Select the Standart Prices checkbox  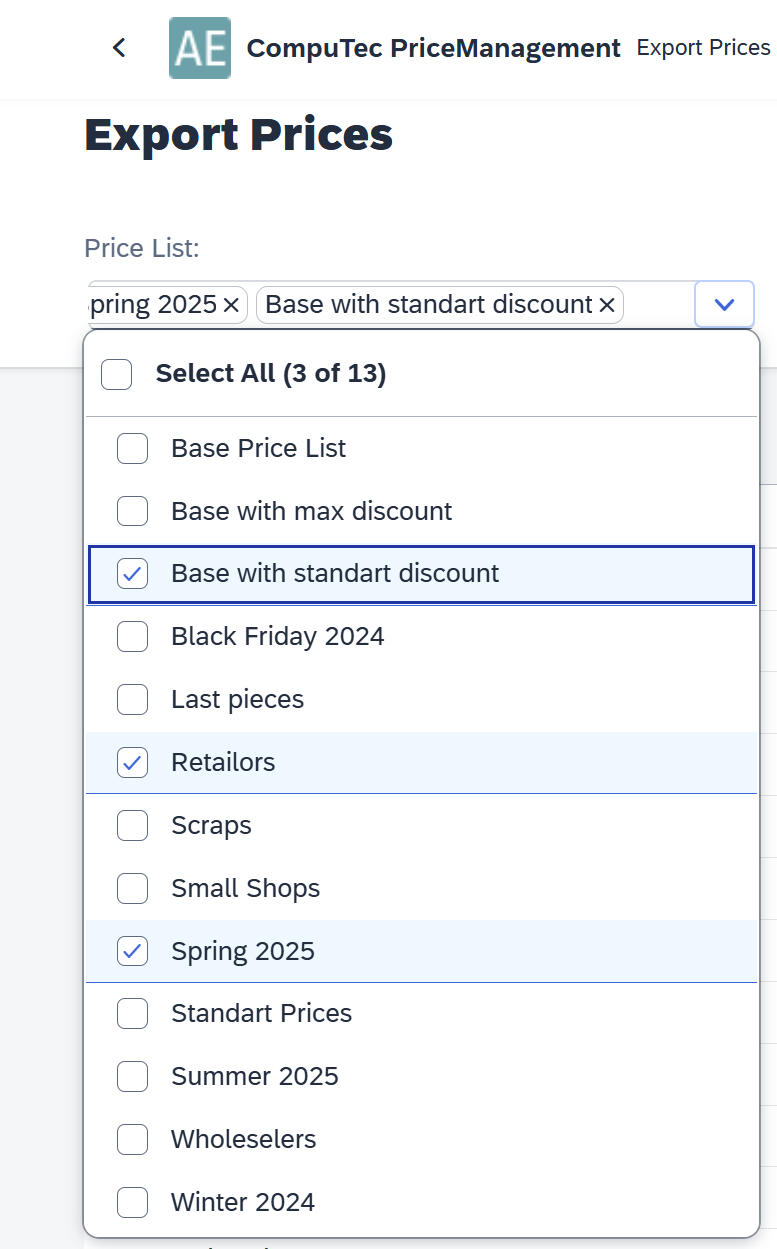(133, 1014)
